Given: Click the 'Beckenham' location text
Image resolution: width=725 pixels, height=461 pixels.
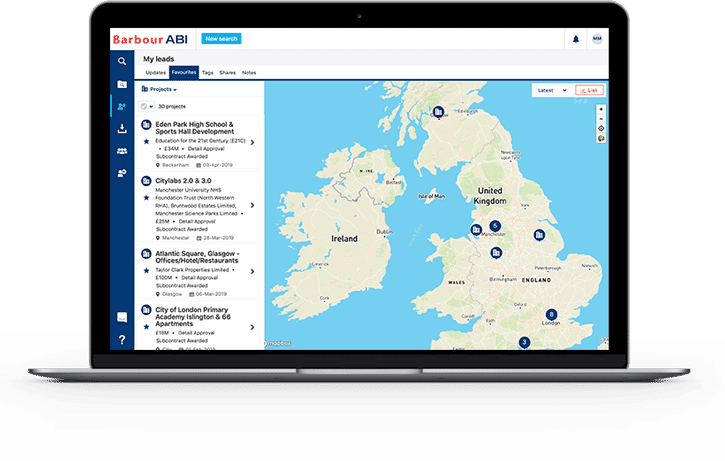Looking at the screenshot, I should click(x=175, y=165).
